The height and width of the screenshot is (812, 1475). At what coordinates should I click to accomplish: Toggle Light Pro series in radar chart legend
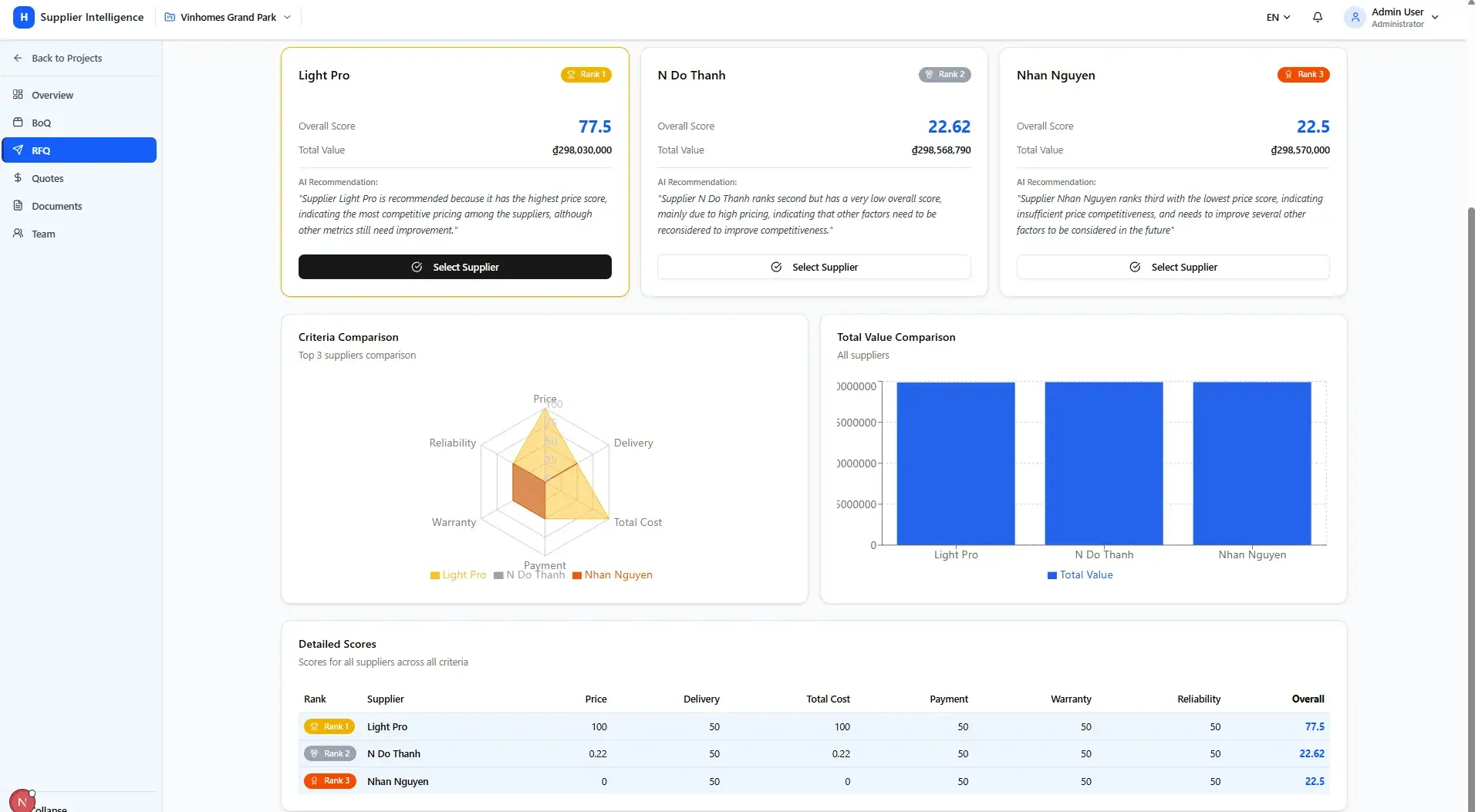tap(458, 575)
